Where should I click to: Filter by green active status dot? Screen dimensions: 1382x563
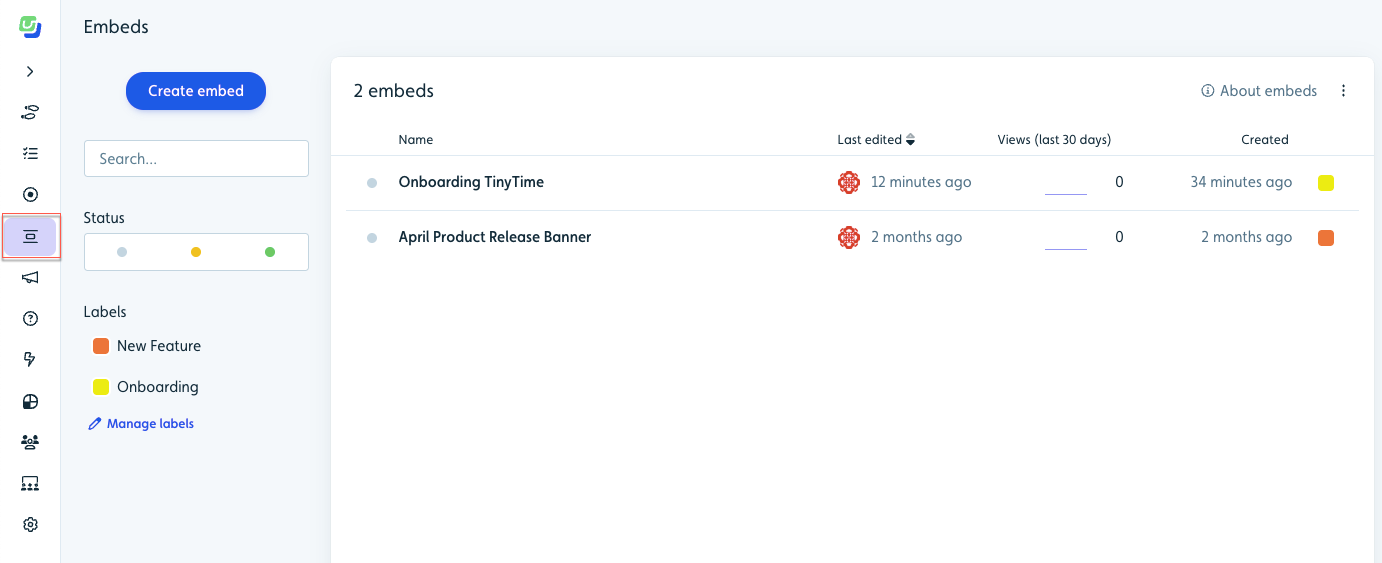click(x=270, y=252)
